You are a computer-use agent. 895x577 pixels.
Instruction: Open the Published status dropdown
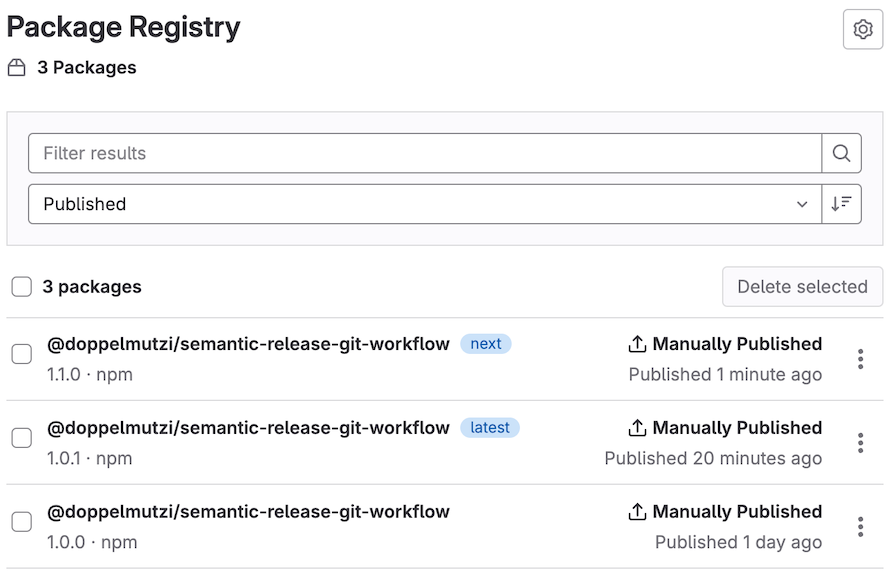click(424, 203)
